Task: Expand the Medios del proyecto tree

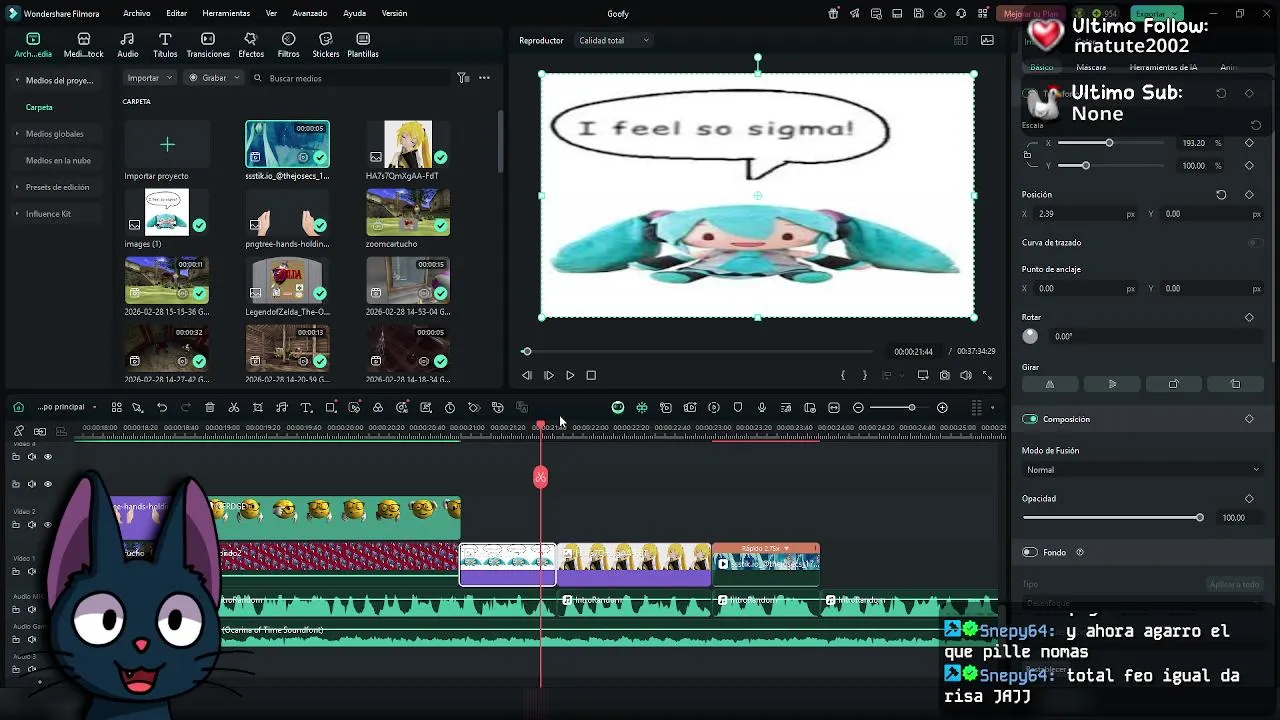Action: [17, 80]
